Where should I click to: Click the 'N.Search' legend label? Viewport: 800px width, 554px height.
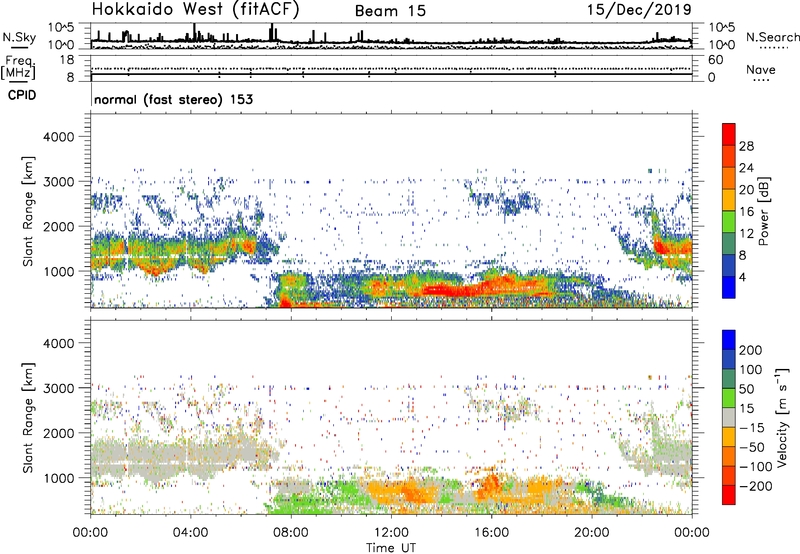[x=772, y=37]
